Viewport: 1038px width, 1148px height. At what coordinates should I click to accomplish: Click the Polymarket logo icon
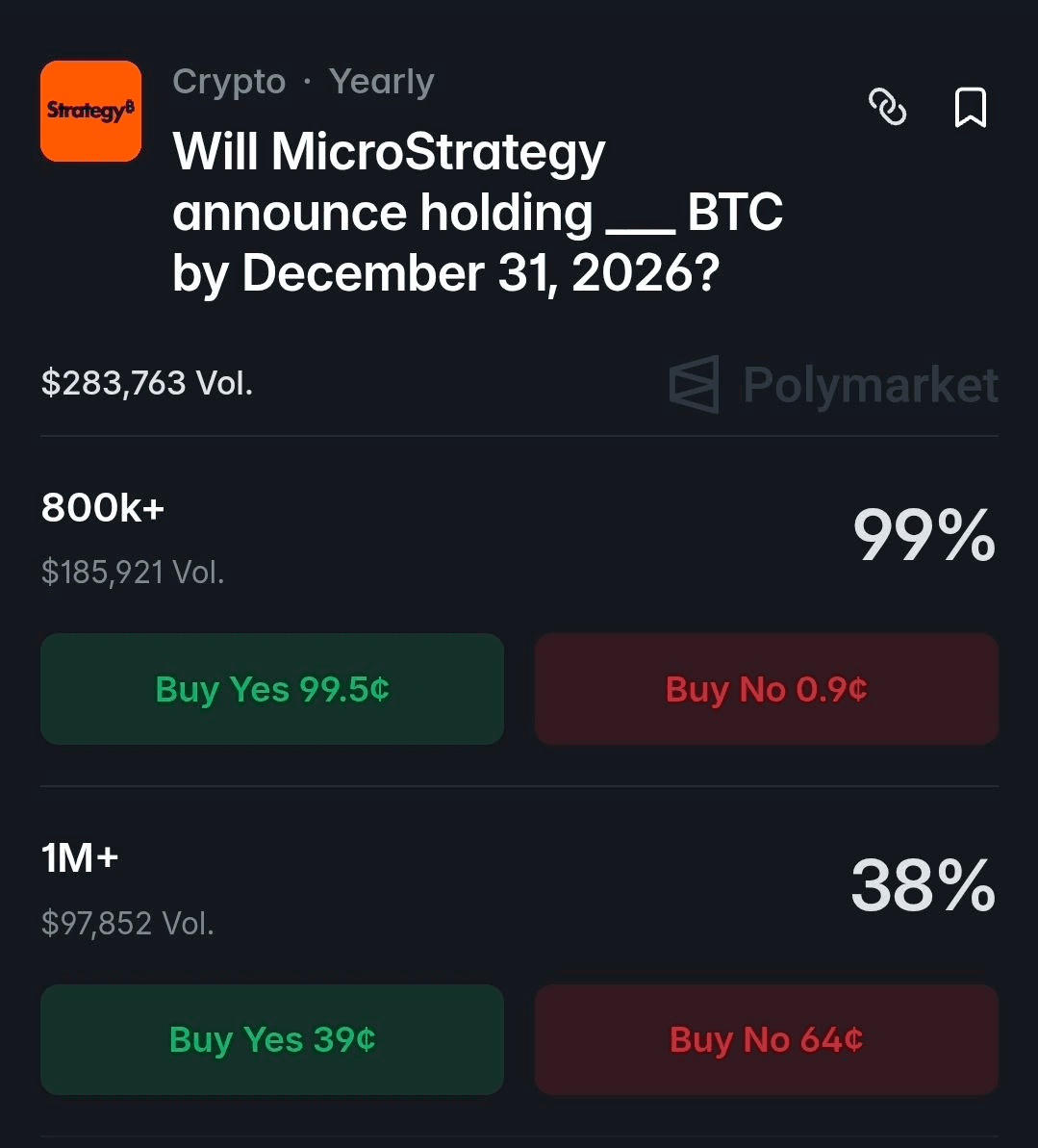pos(695,385)
